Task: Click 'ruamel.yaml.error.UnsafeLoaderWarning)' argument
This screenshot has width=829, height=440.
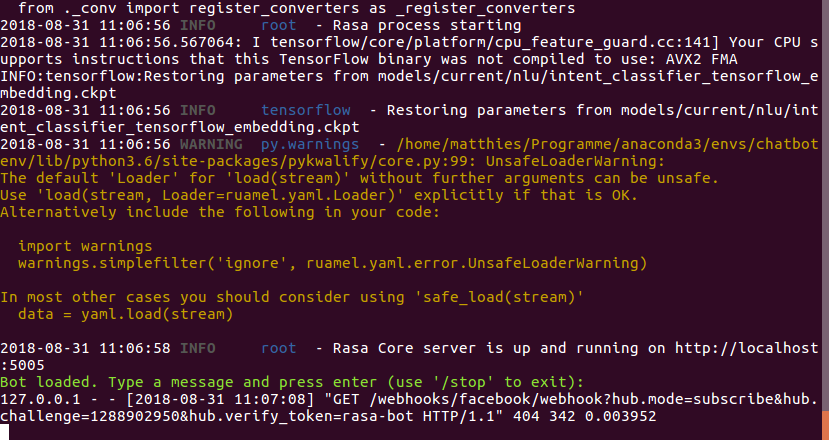Action: [x=476, y=263]
